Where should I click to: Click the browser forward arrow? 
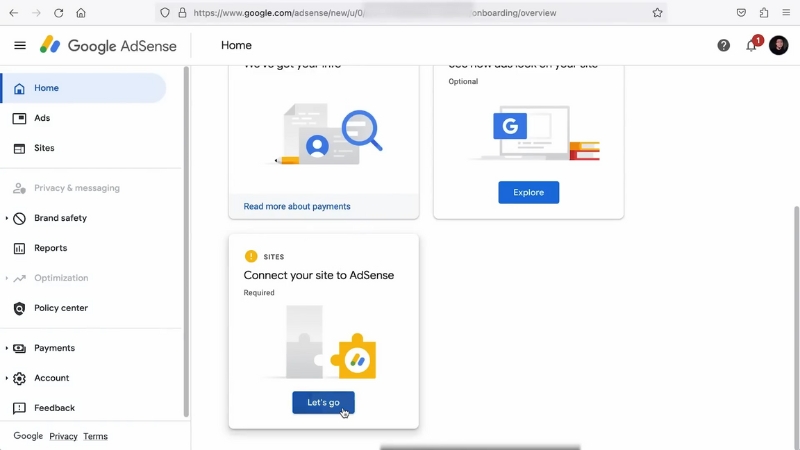[x=36, y=13]
